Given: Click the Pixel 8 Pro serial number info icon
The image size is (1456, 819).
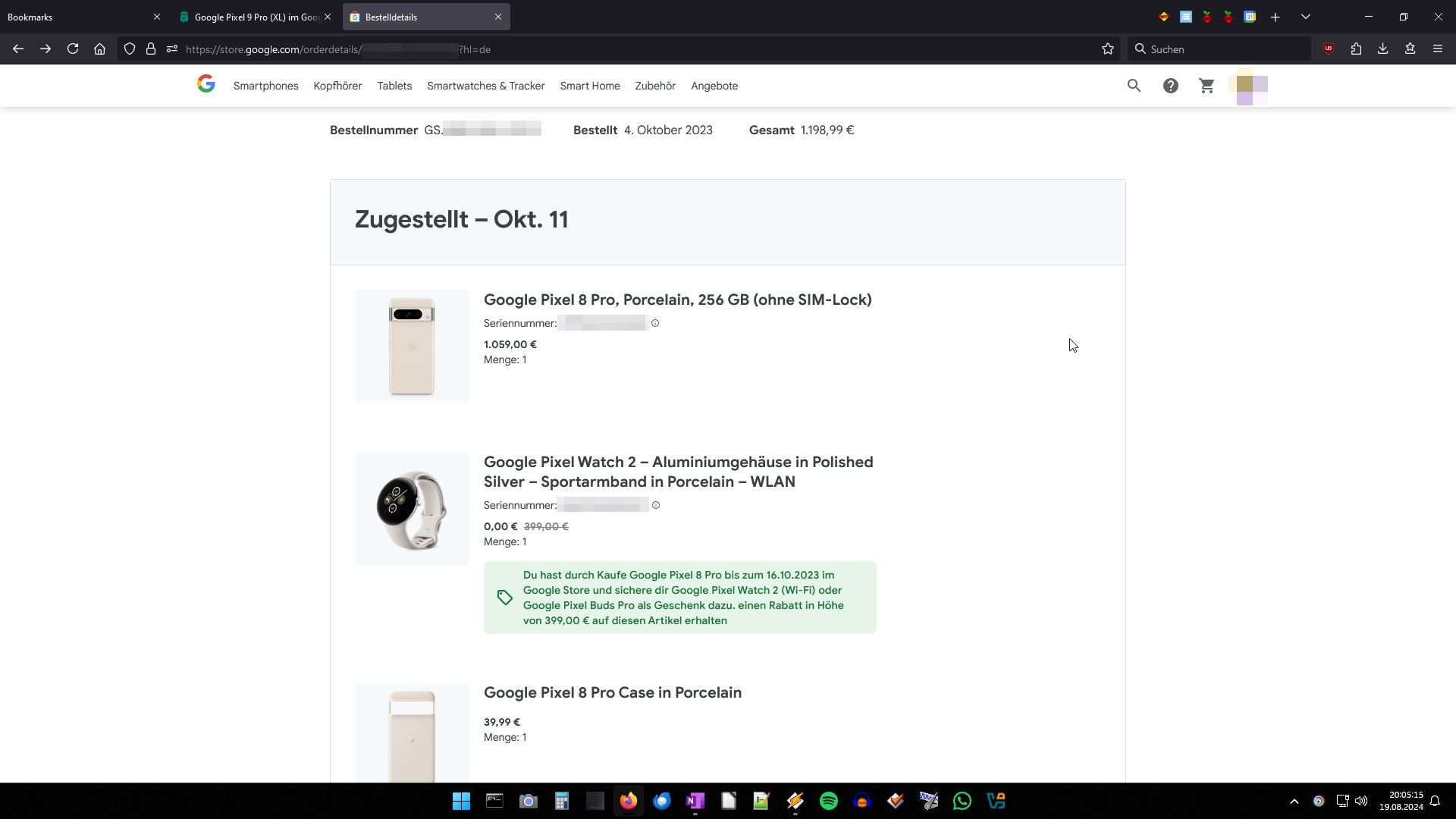Looking at the screenshot, I should click(655, 324).
